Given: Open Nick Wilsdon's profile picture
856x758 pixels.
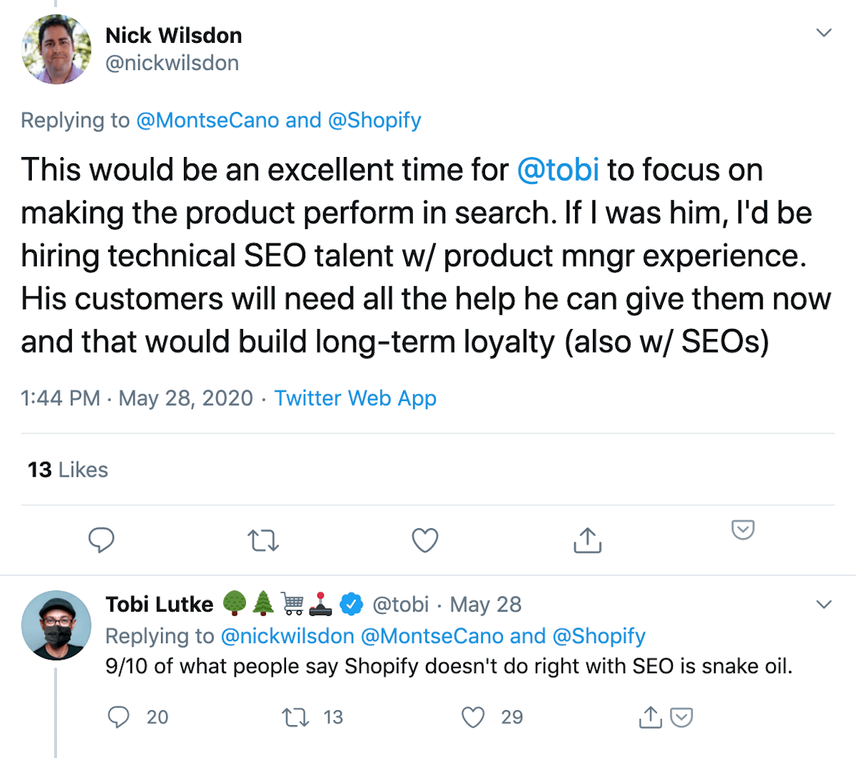Looking at the screenshot, I should tap(56, 49).
